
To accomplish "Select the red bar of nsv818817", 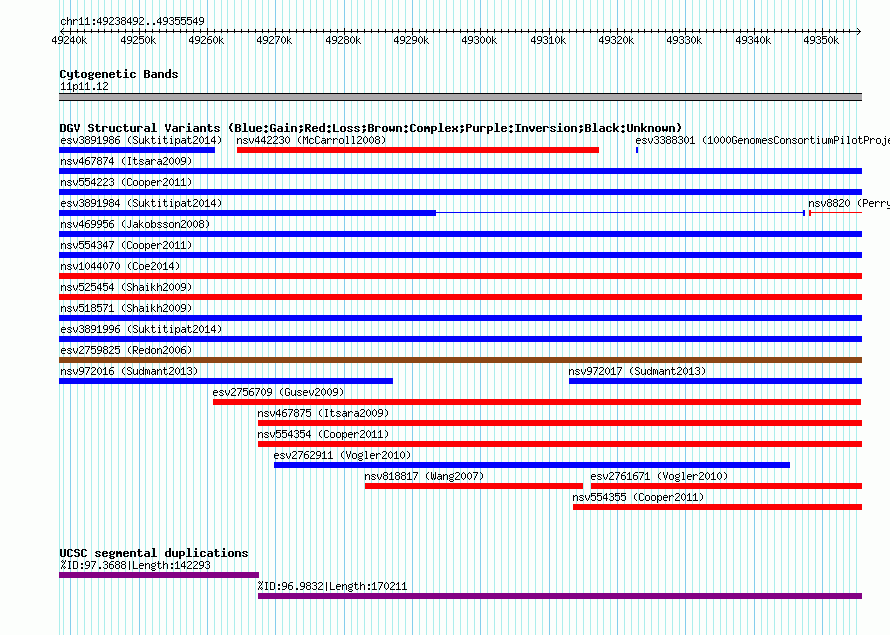I will (473, 486).
